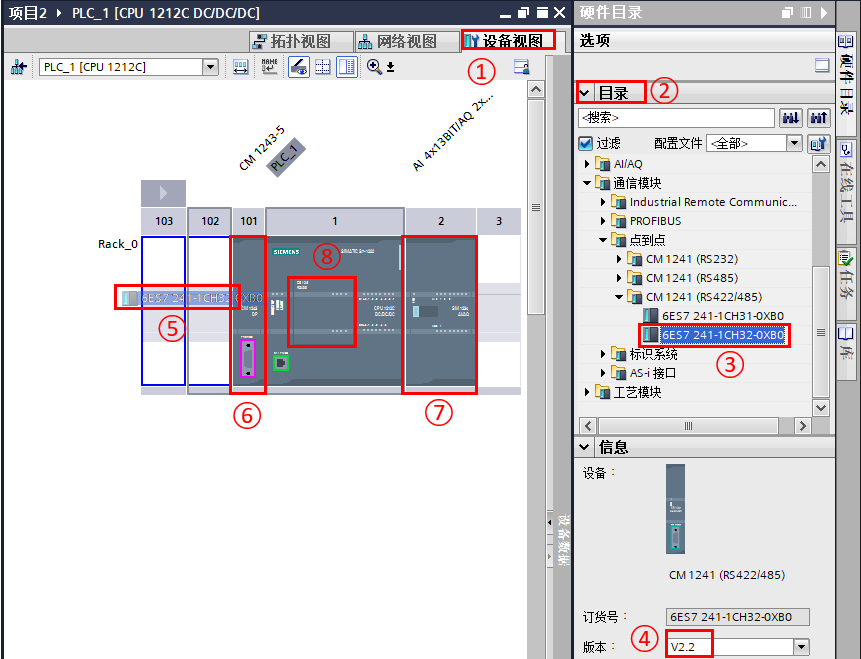Screen dimensions: 861x659
Task: Click the zoom magnifier tool icon
Action: [x=374, y=67]
